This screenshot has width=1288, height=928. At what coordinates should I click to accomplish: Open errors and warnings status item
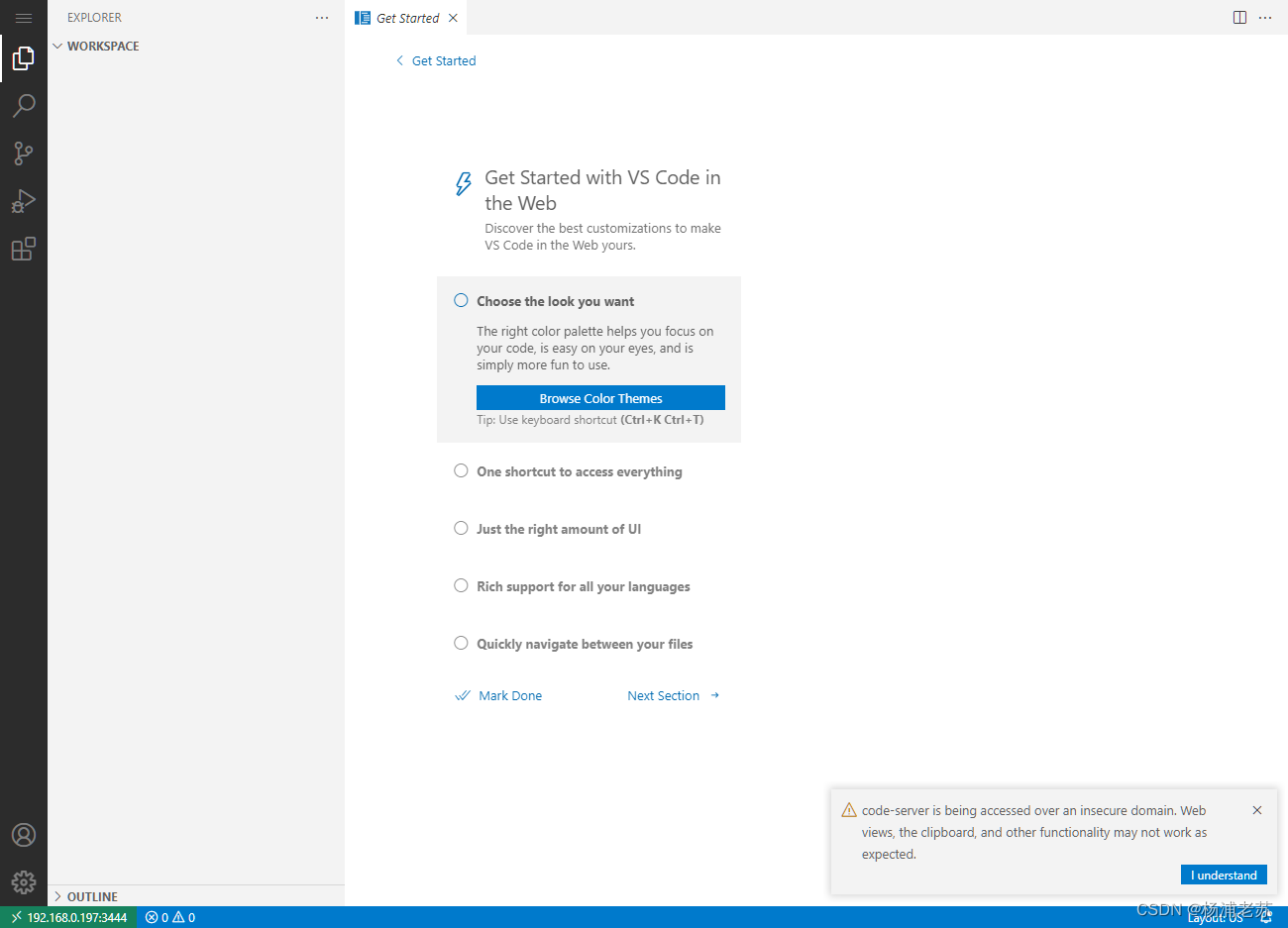(170, 917)
